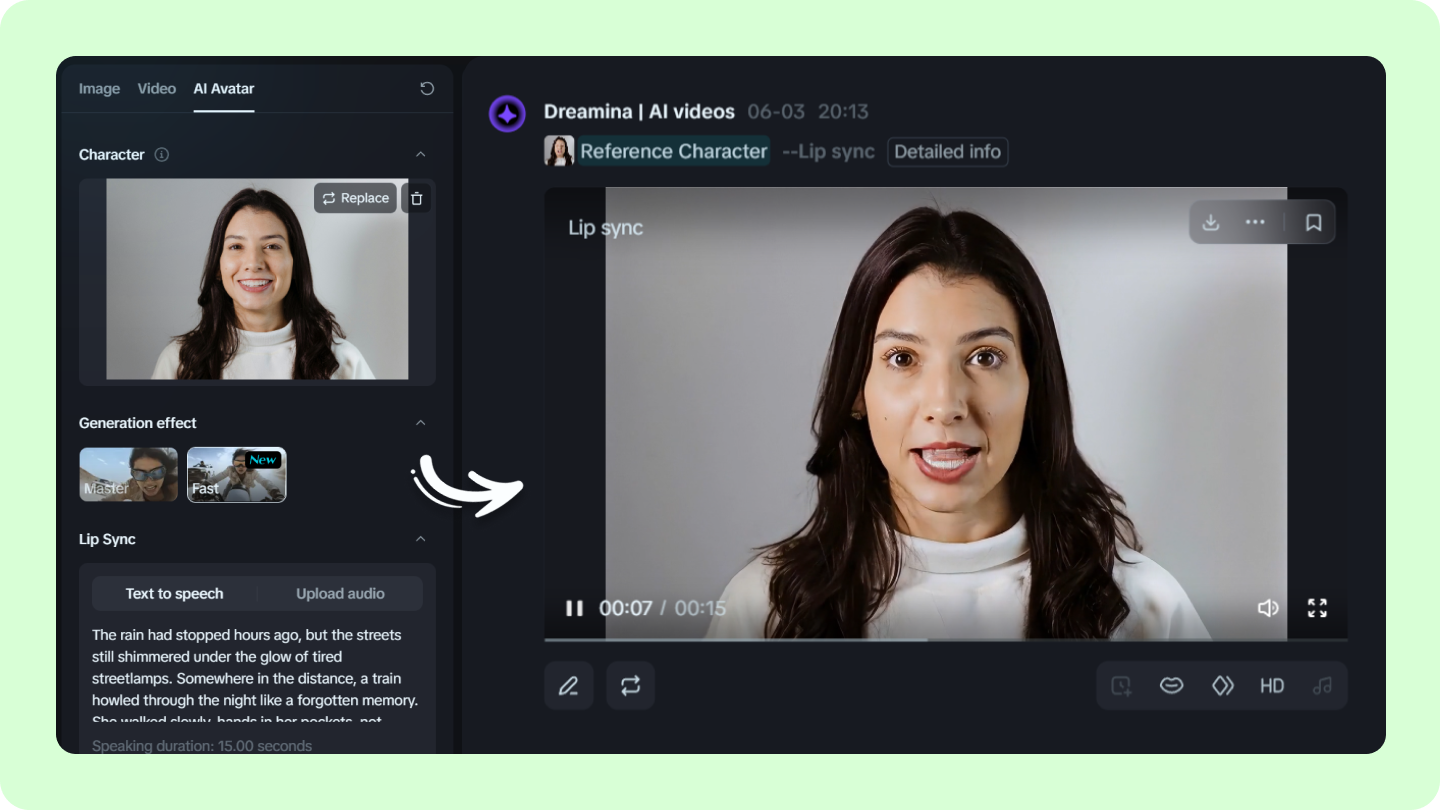
Task: Click the extend duration icon below the video
Action: [1121, 685]
